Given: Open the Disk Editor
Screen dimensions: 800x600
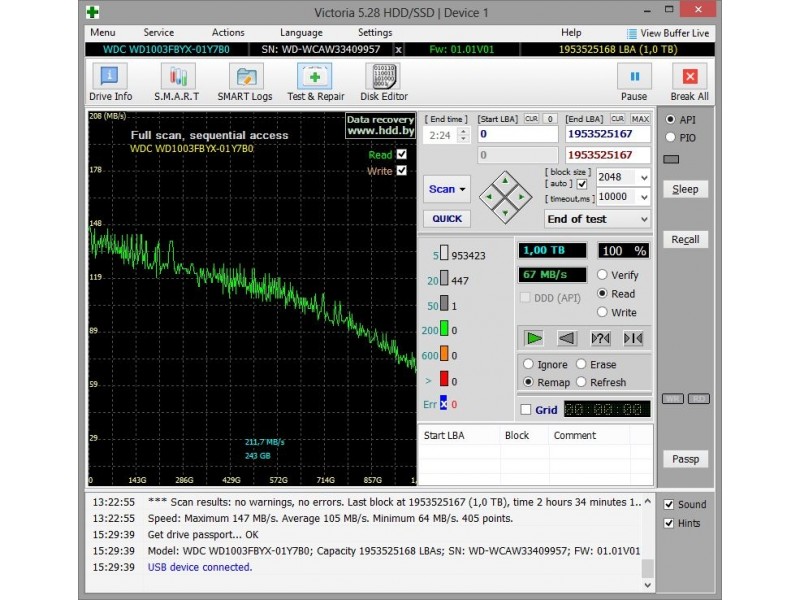Looking at the screenshot, I should pos(384,82).
